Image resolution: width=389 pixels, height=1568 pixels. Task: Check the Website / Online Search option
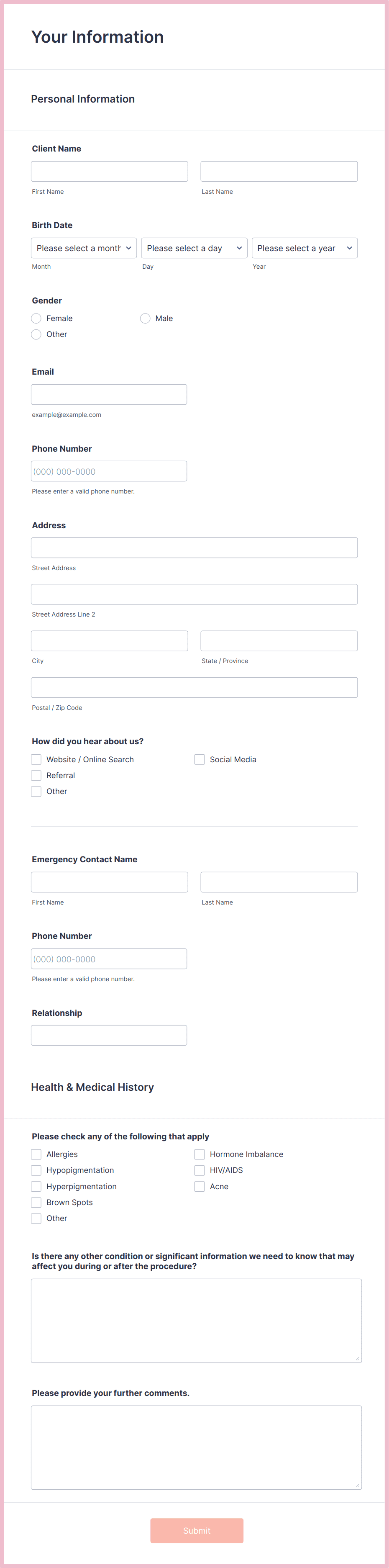tap(36, 759)
